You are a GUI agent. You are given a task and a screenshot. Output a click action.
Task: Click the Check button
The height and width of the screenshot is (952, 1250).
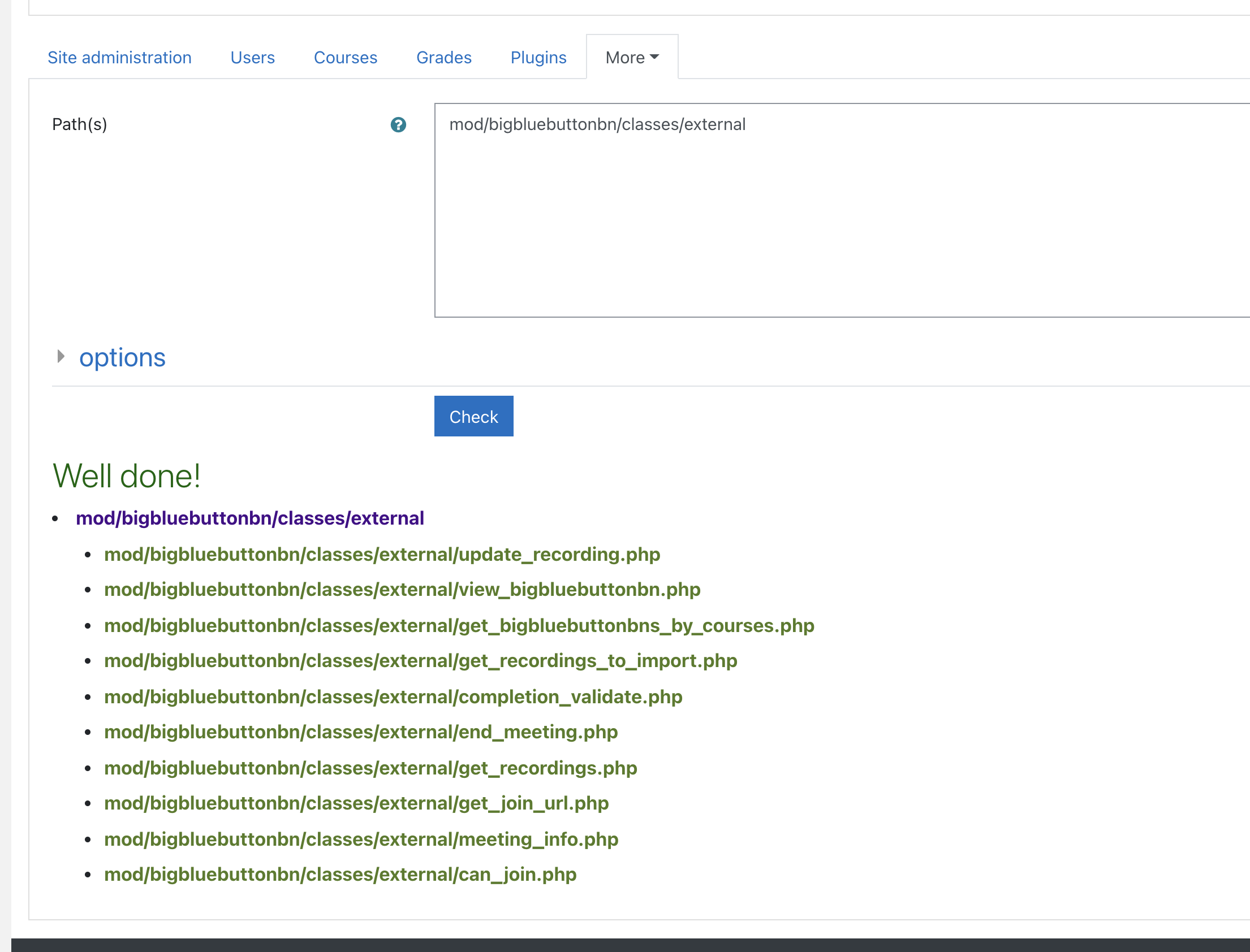tap(474, 417)
